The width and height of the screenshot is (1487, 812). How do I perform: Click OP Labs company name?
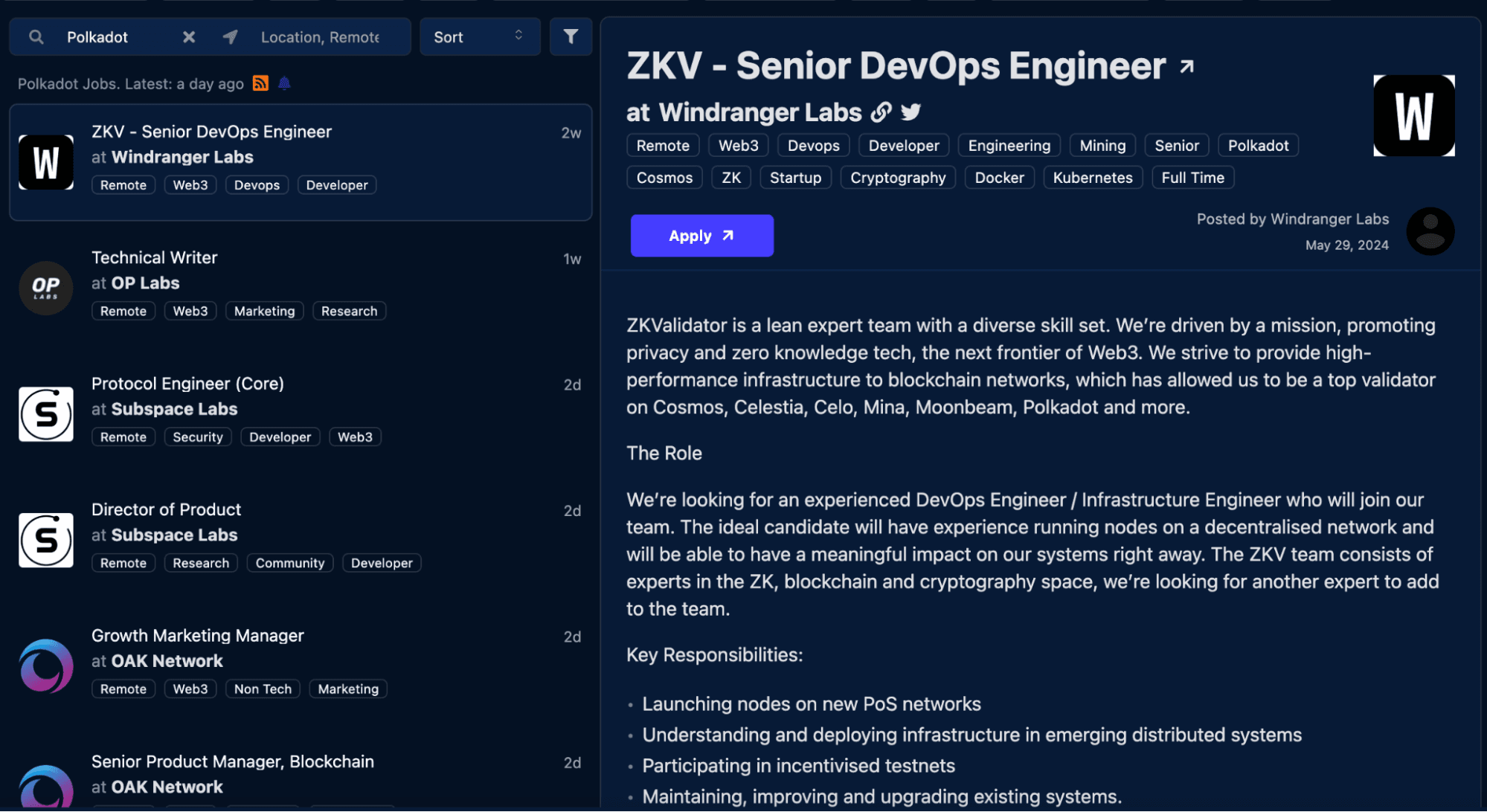145,283
